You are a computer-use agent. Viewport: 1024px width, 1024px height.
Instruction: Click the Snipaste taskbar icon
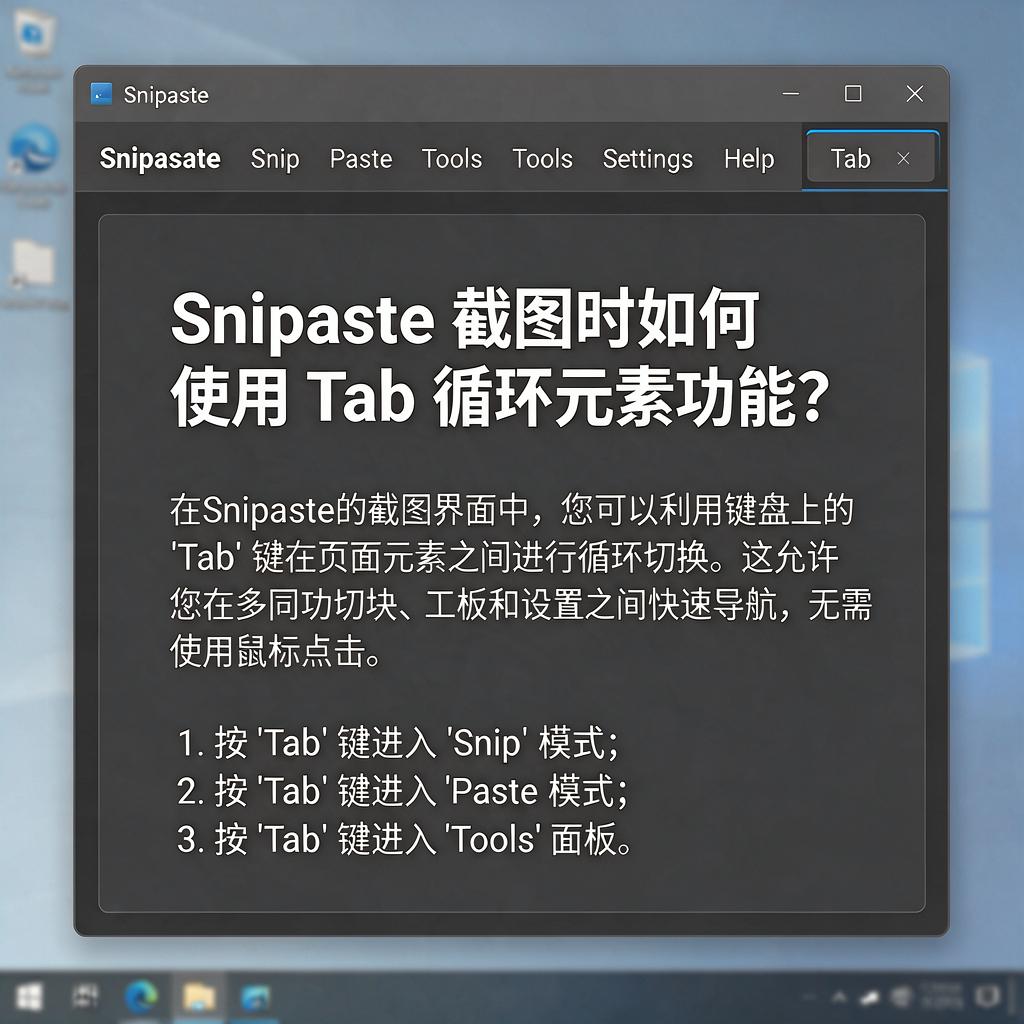255,998
